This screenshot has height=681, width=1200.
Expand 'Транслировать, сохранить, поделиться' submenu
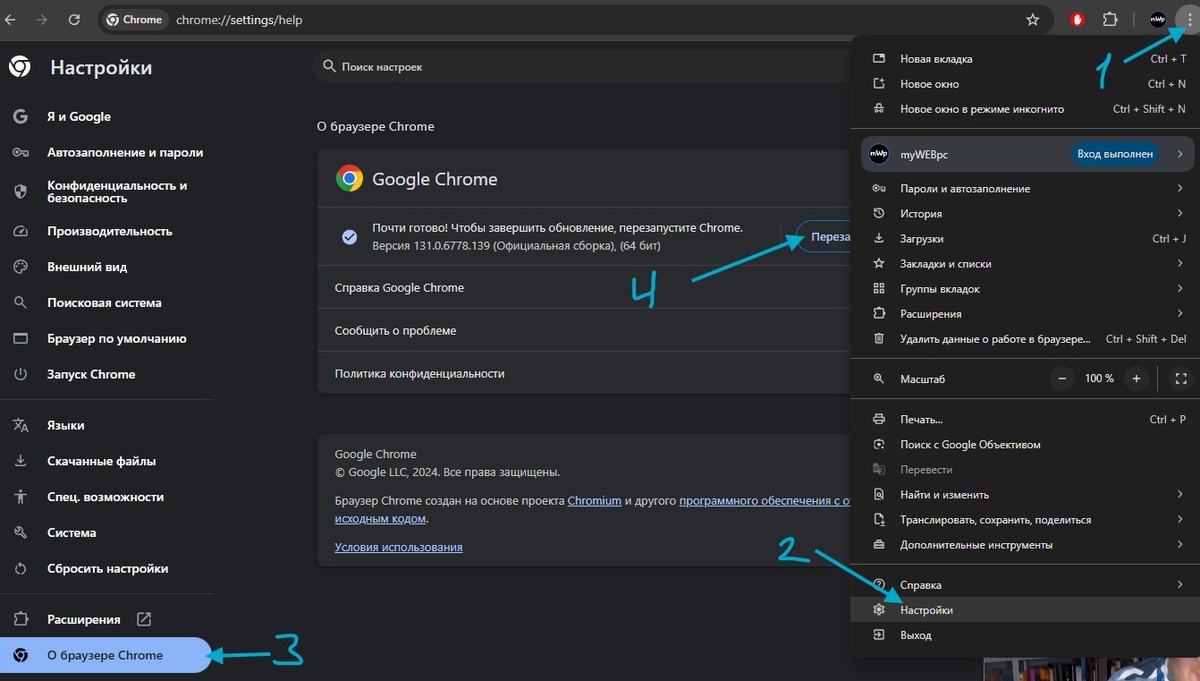pos(1023,520)
